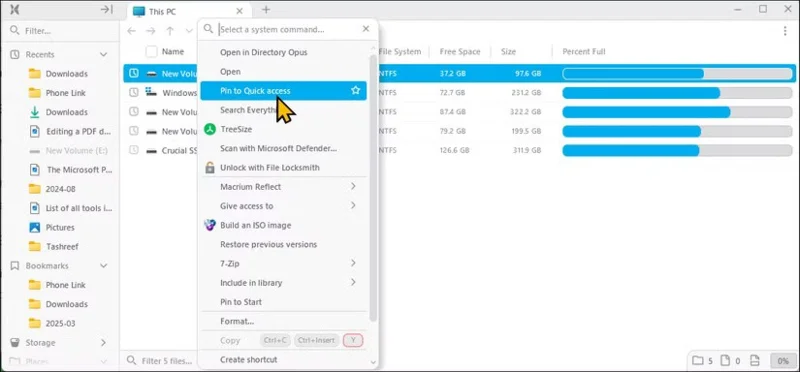Viewport: 800px width, 372px height.
Task: Click the Y shortcut key badge
Action: (x=353, y=340)
